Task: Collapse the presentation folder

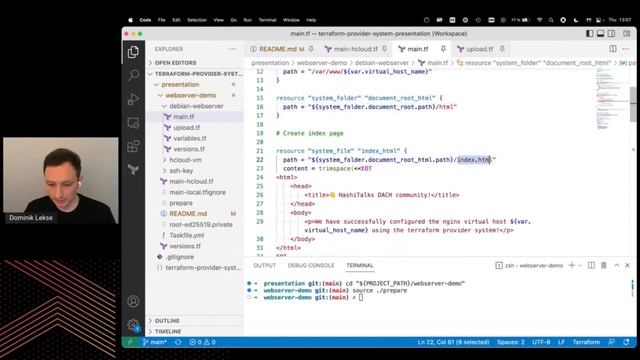Action: 180,84
